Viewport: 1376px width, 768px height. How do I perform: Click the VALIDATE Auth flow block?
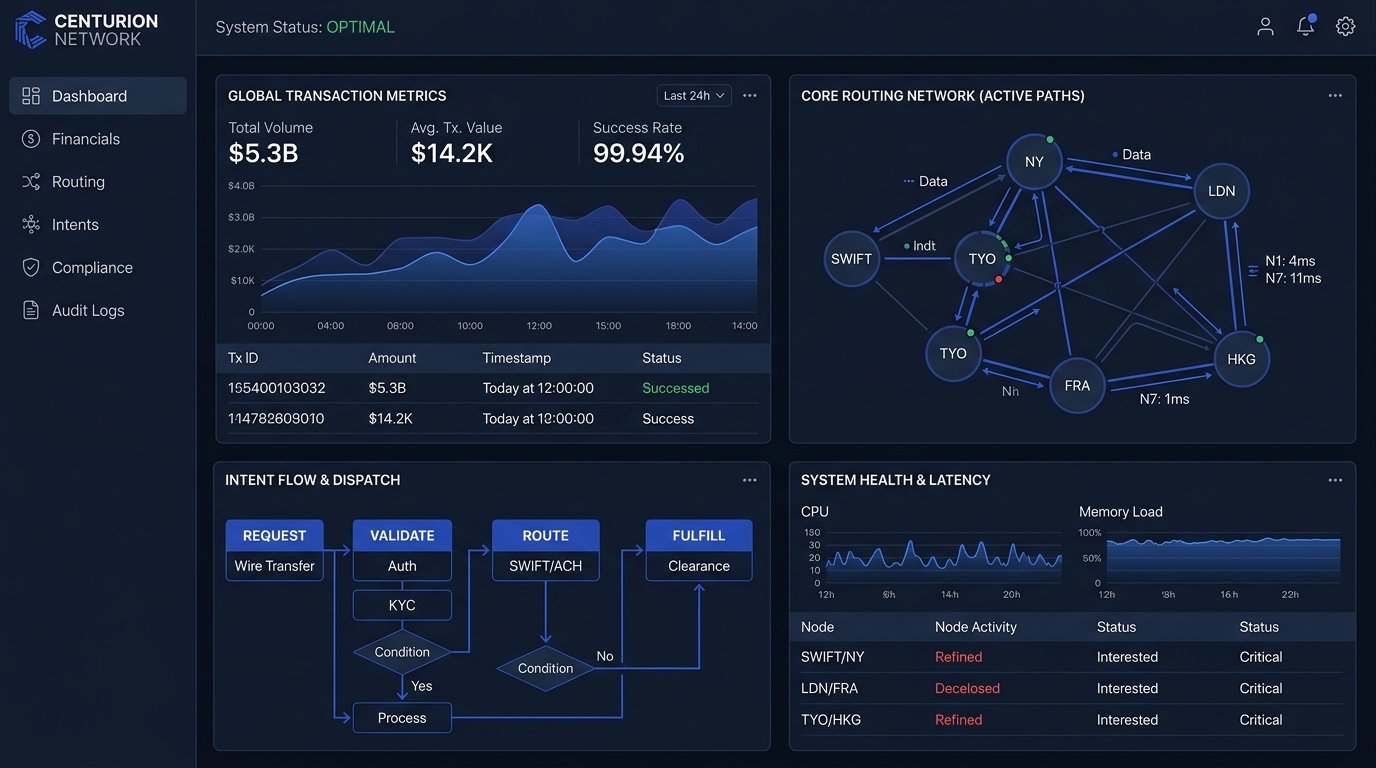[402, 550]
